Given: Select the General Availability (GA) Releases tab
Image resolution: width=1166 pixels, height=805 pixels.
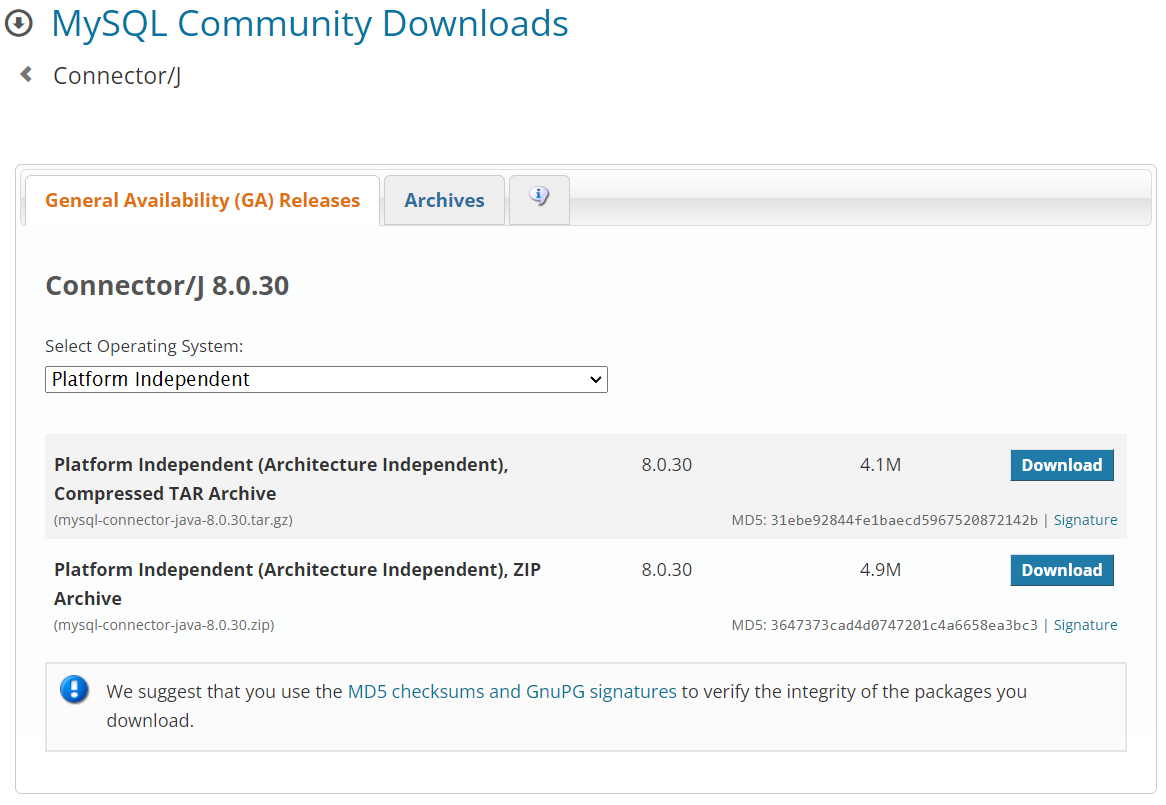Looking at the screenshot, I should (202, 200).
